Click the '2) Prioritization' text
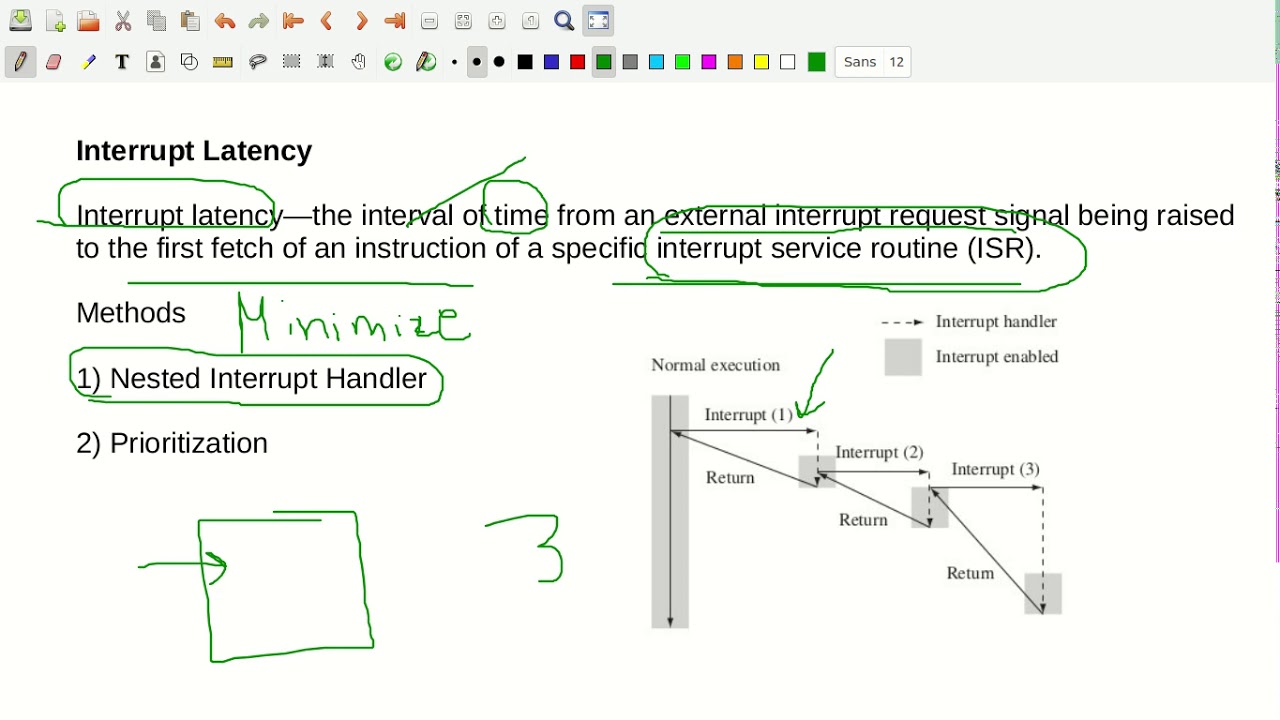The width and height of the screenshot is (1280, 720). click(x=172, y=444)
